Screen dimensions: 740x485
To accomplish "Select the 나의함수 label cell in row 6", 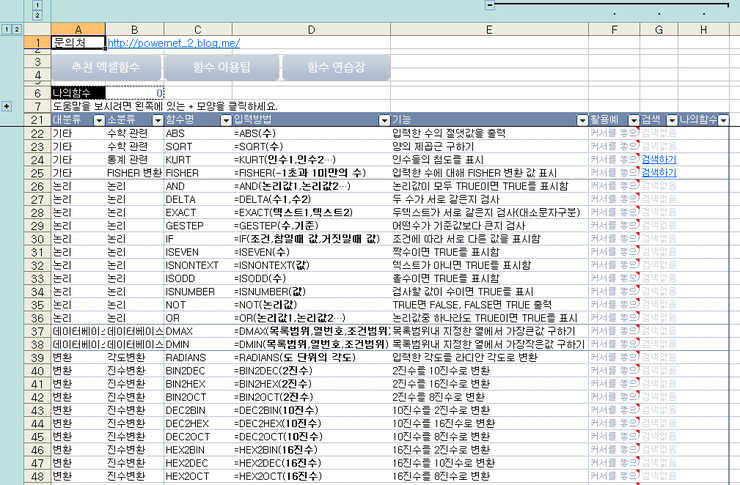I will (78, 93).
